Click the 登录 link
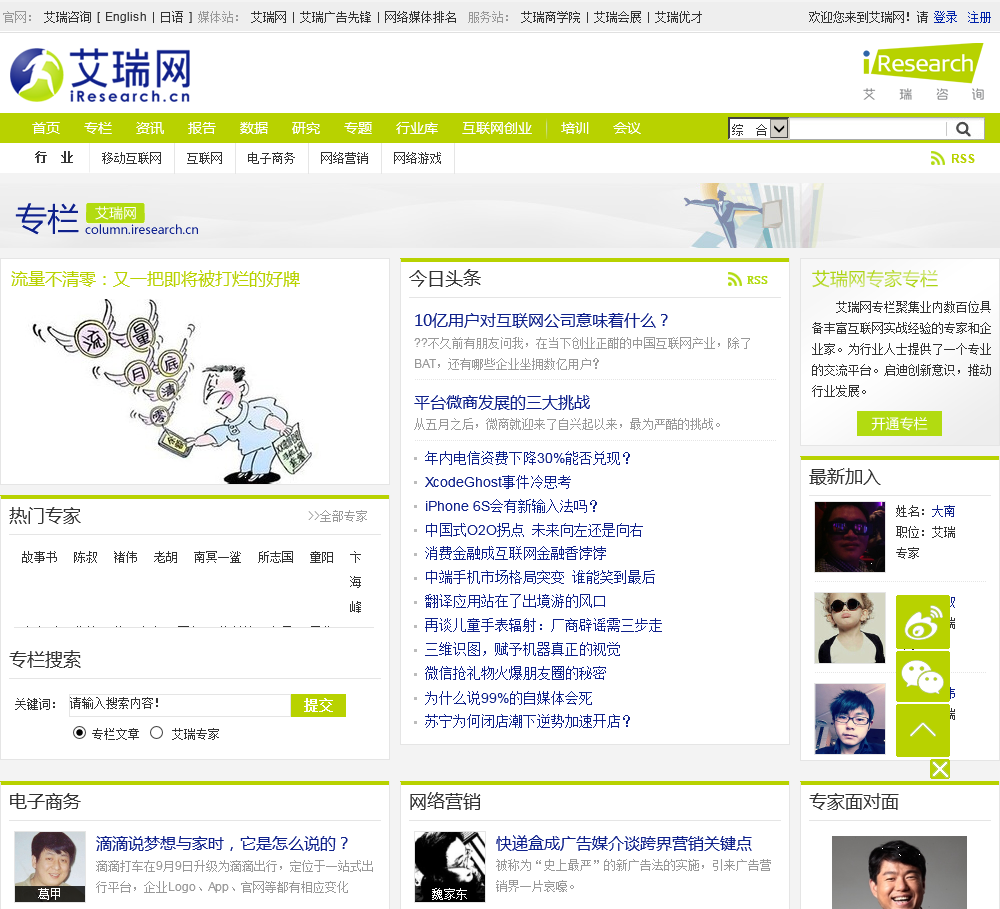The image size is (1000, 909). (945, 17)
